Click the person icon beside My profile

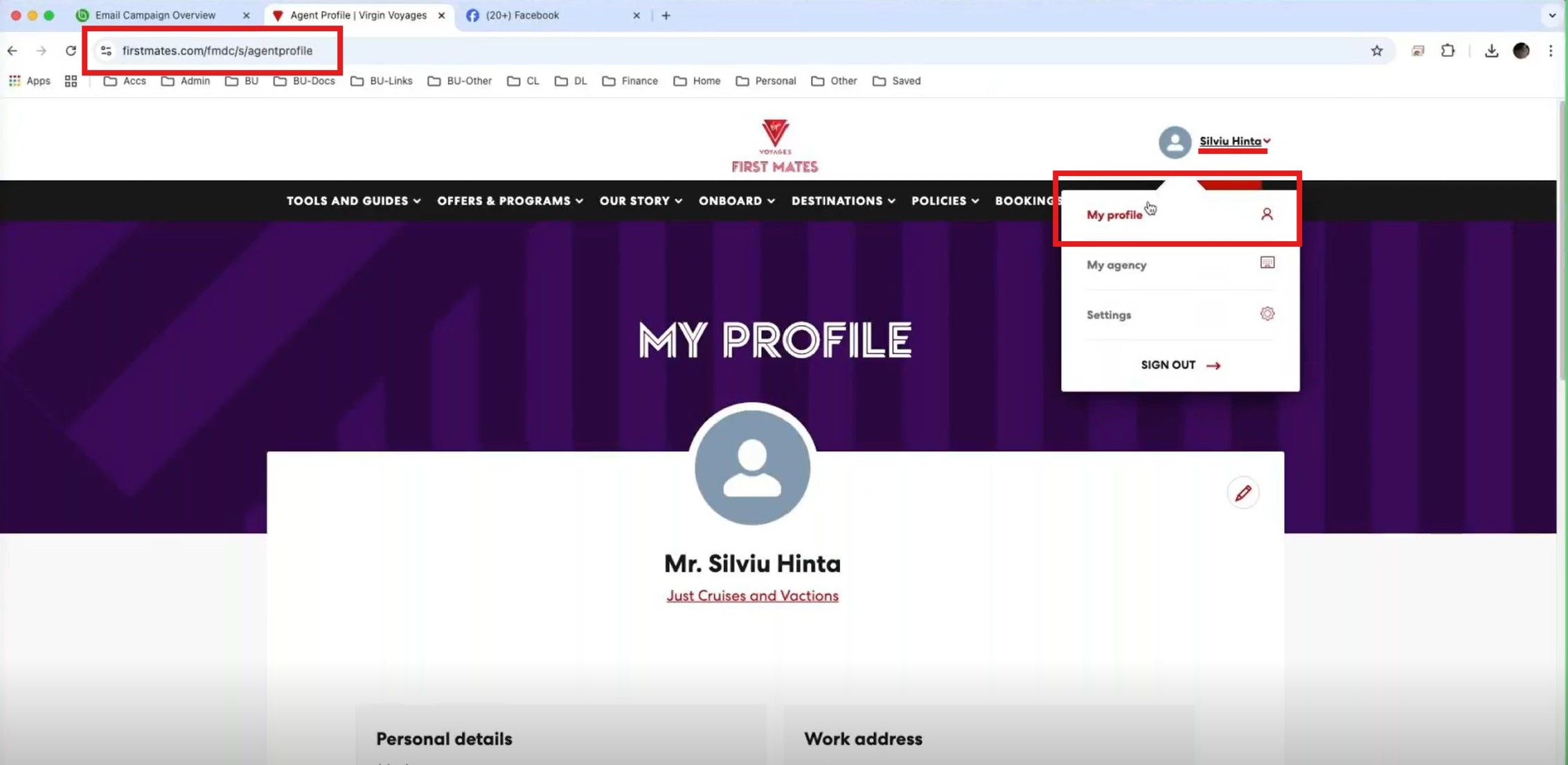[x=1267, y=214]
